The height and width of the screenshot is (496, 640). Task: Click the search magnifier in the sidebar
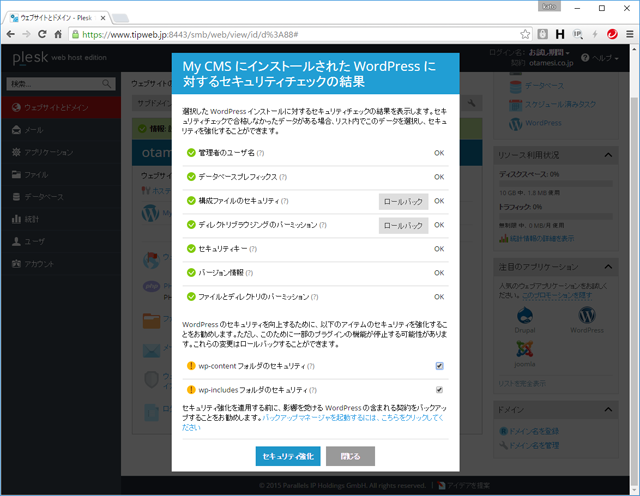point(107,84)
